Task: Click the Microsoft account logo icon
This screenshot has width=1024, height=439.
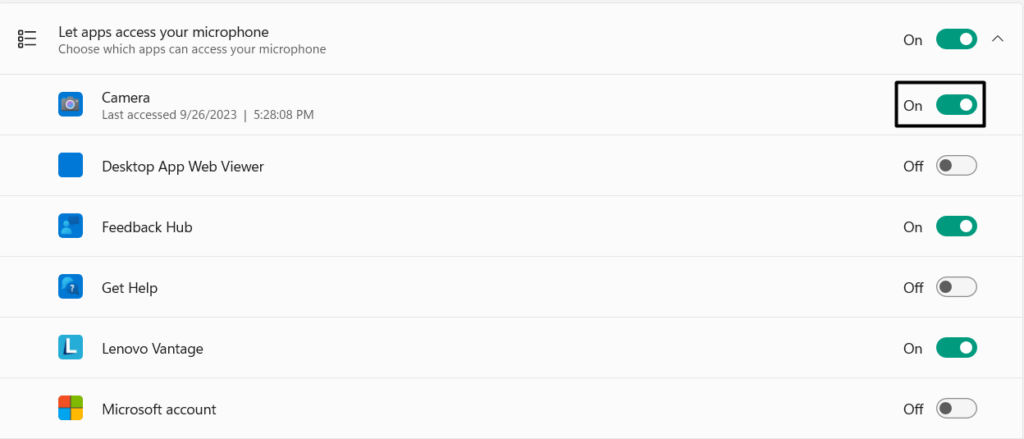Action: coord(70,409)
